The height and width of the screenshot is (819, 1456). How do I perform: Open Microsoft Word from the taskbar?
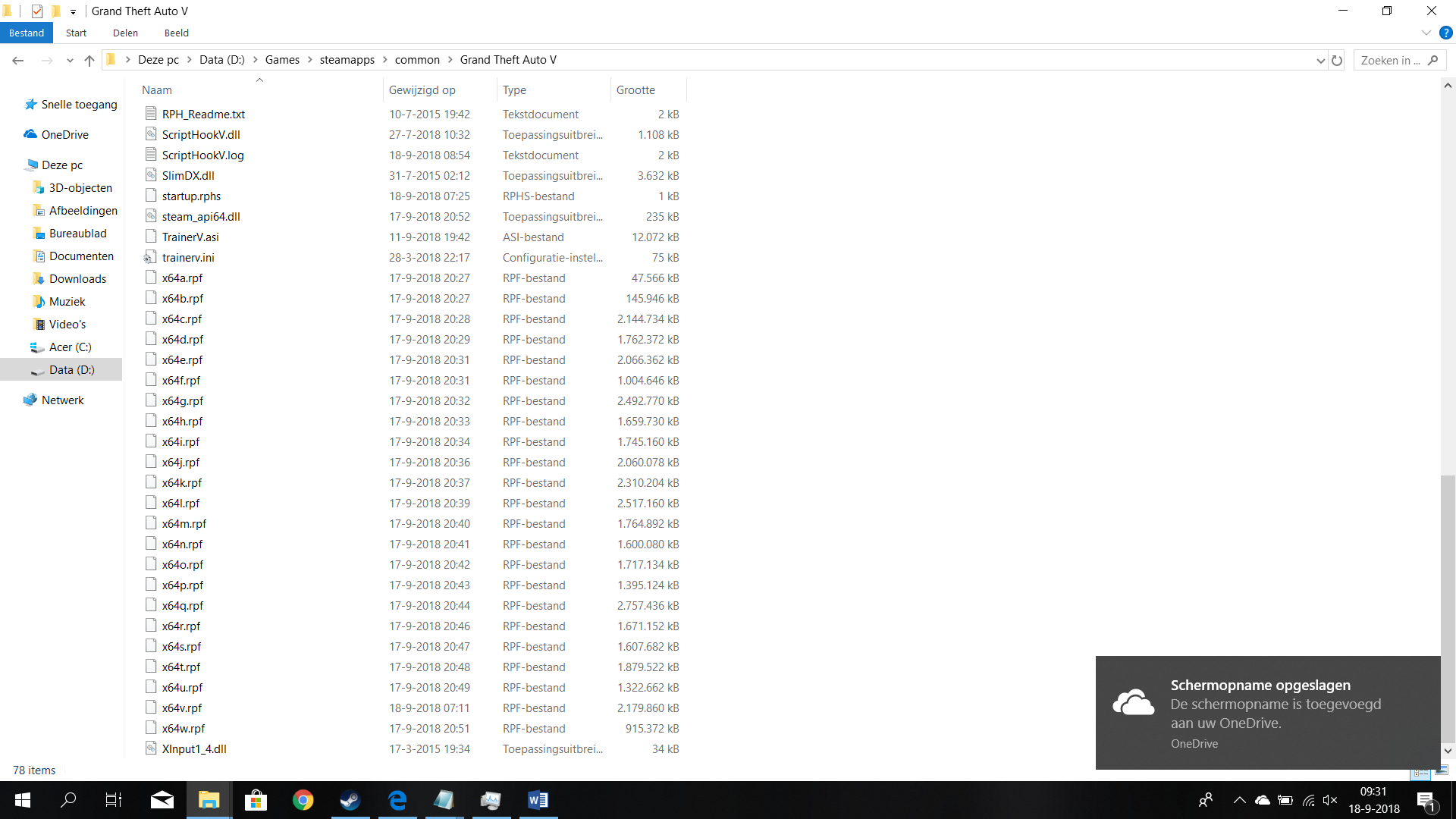click(x=538, y=800)
